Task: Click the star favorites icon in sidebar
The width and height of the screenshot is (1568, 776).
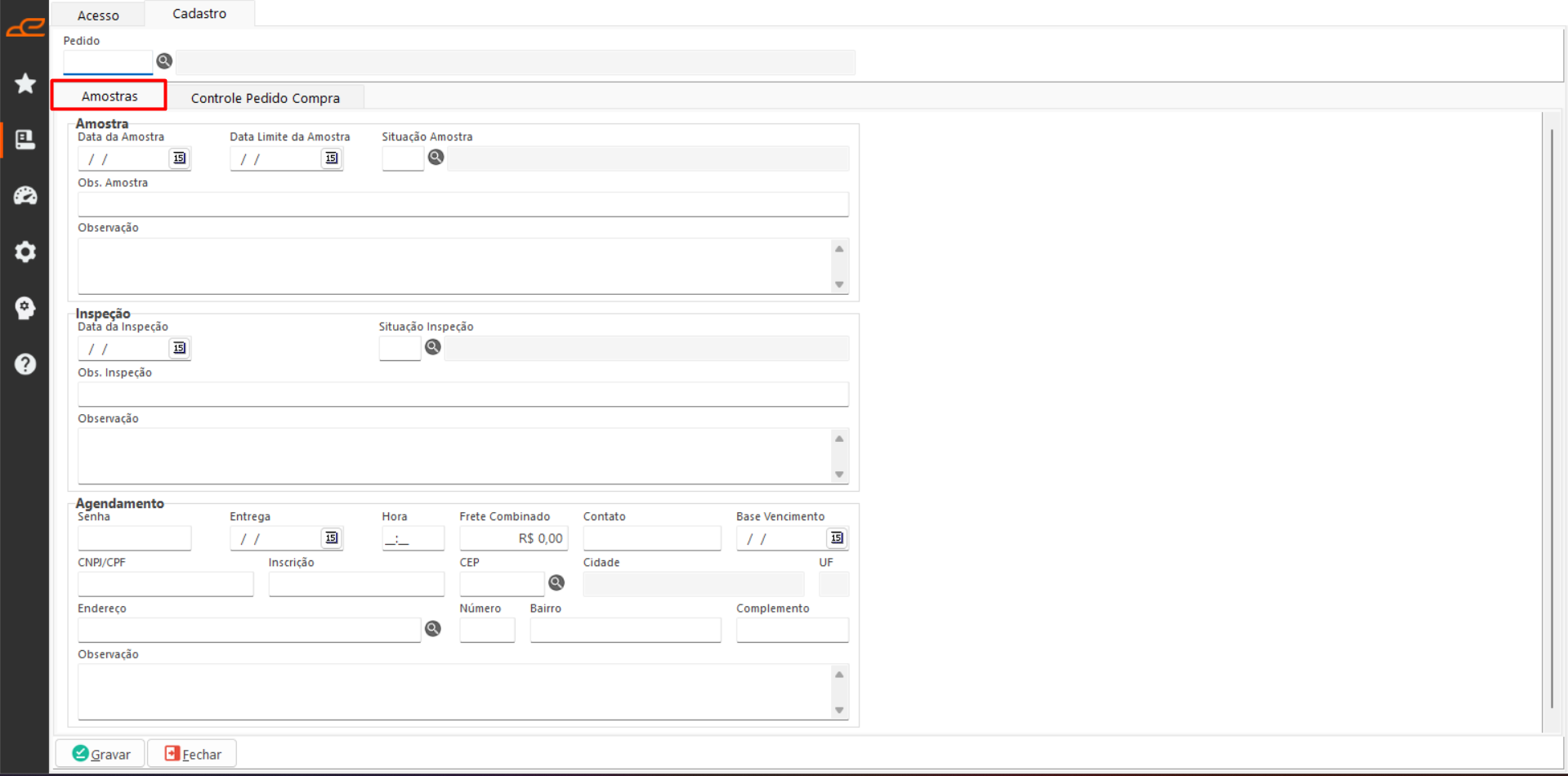Action: (x=25, y=83)
